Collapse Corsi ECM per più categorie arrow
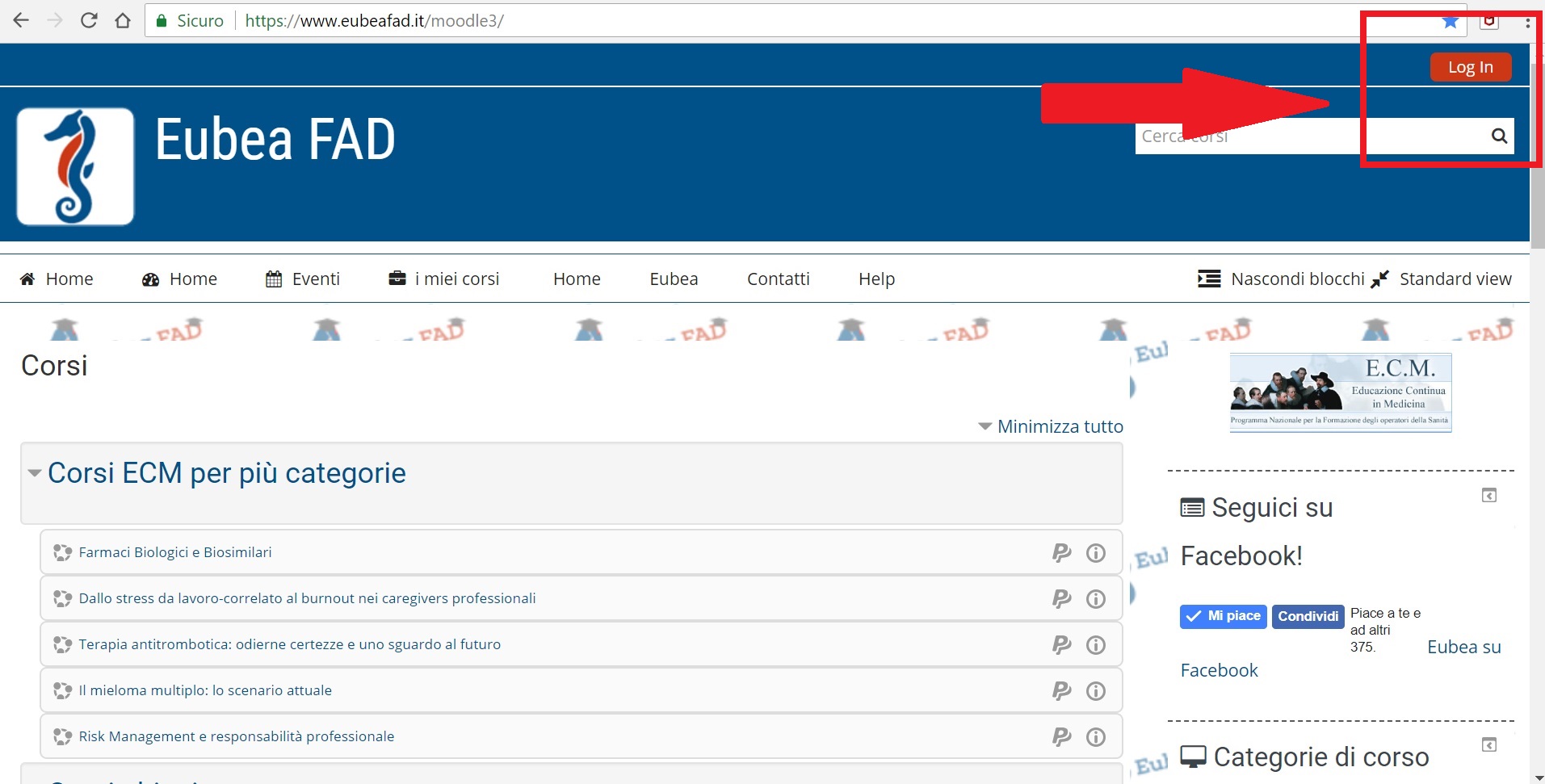 pos(35,473)
